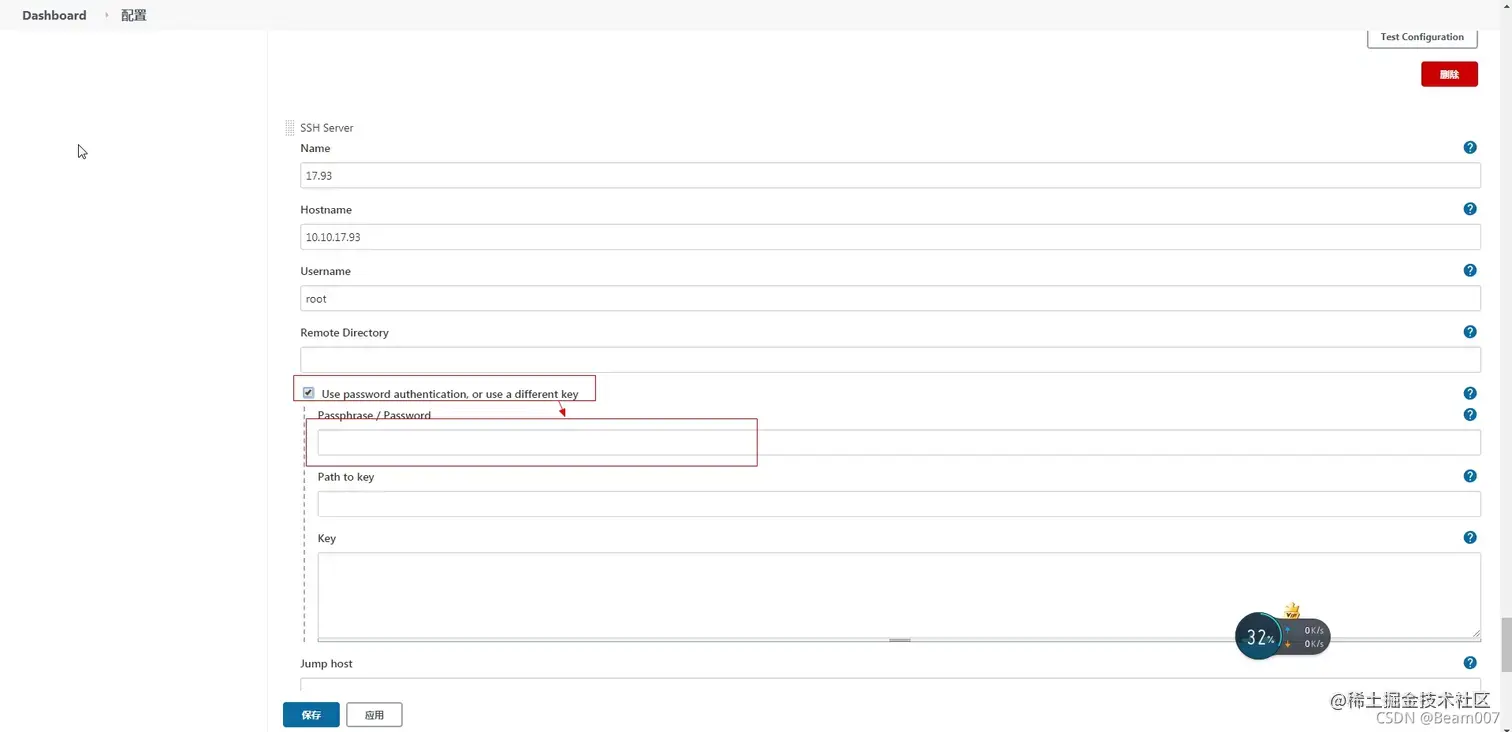Click the 32% network monitor widget

coord(1283,636)
